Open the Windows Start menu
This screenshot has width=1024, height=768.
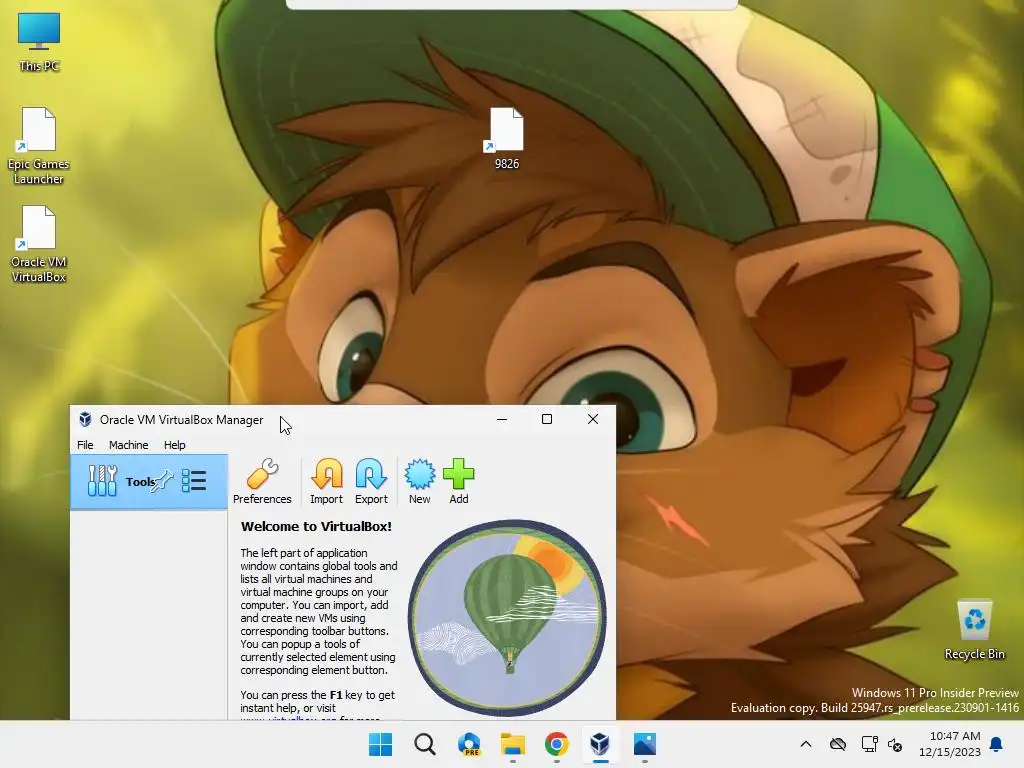coord(381,744)
